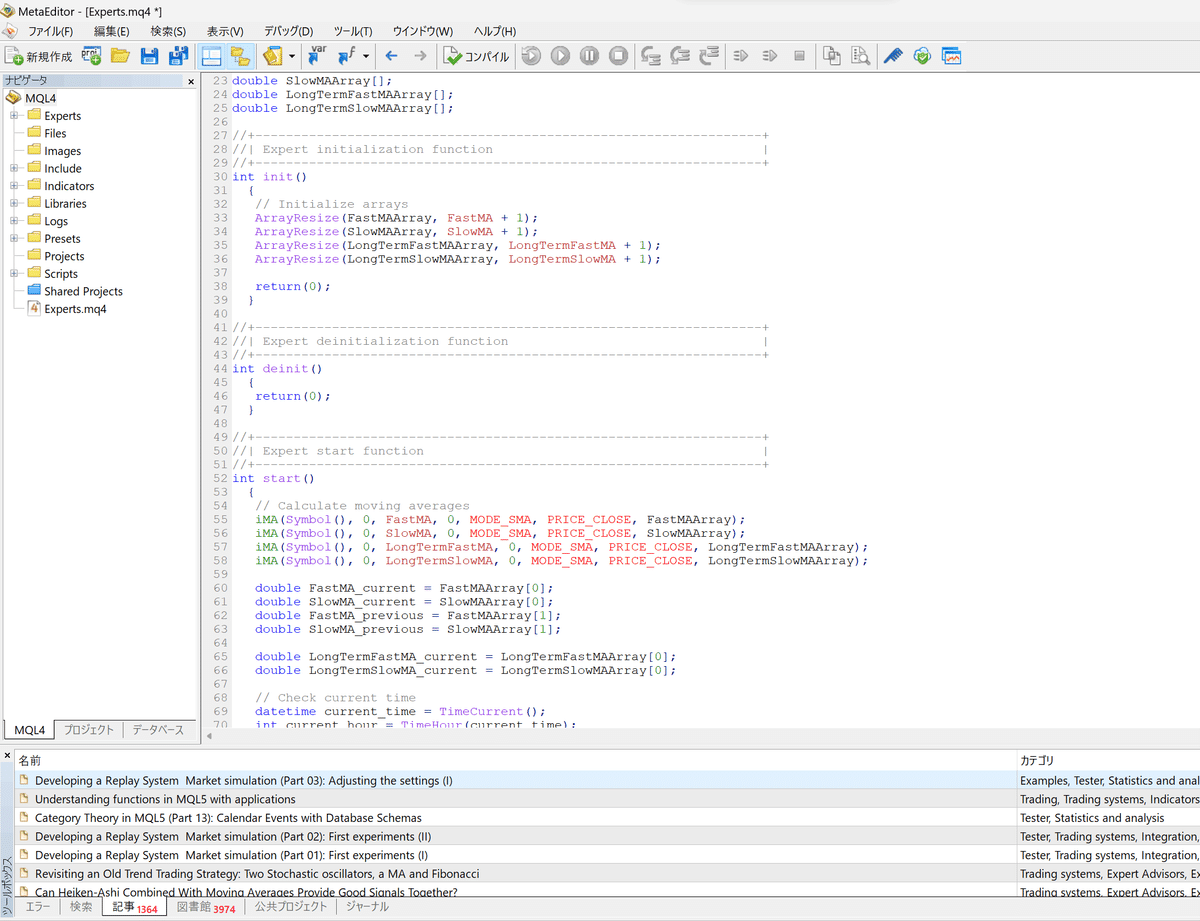Expand the Include folder tree node

click(15, 169)
